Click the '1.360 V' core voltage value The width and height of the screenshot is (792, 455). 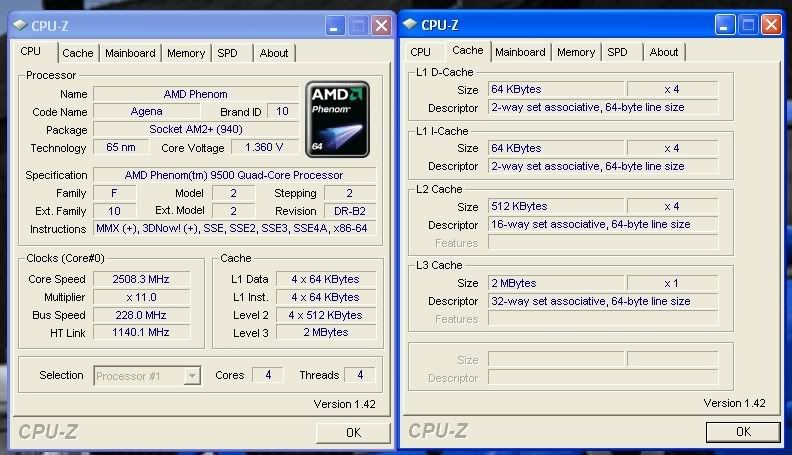(265, 147)
